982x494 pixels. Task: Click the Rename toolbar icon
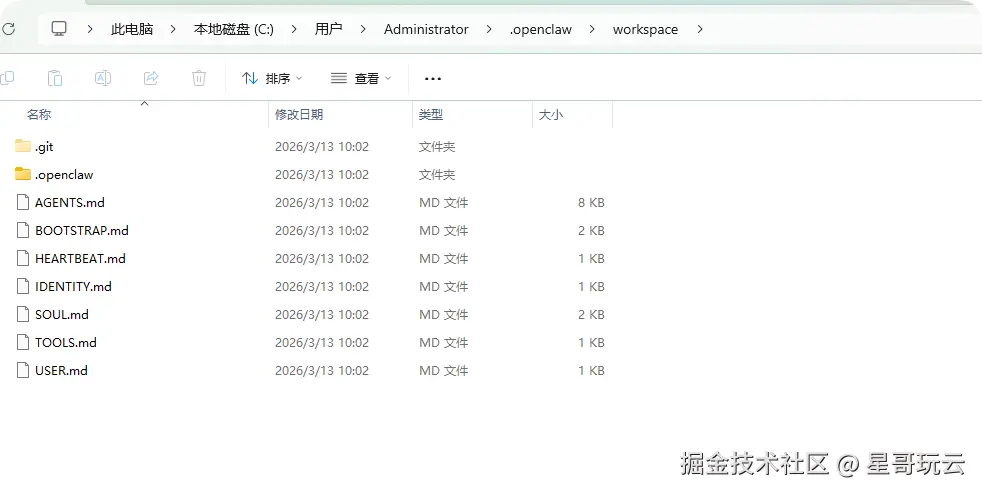click(x=103, y=78)
